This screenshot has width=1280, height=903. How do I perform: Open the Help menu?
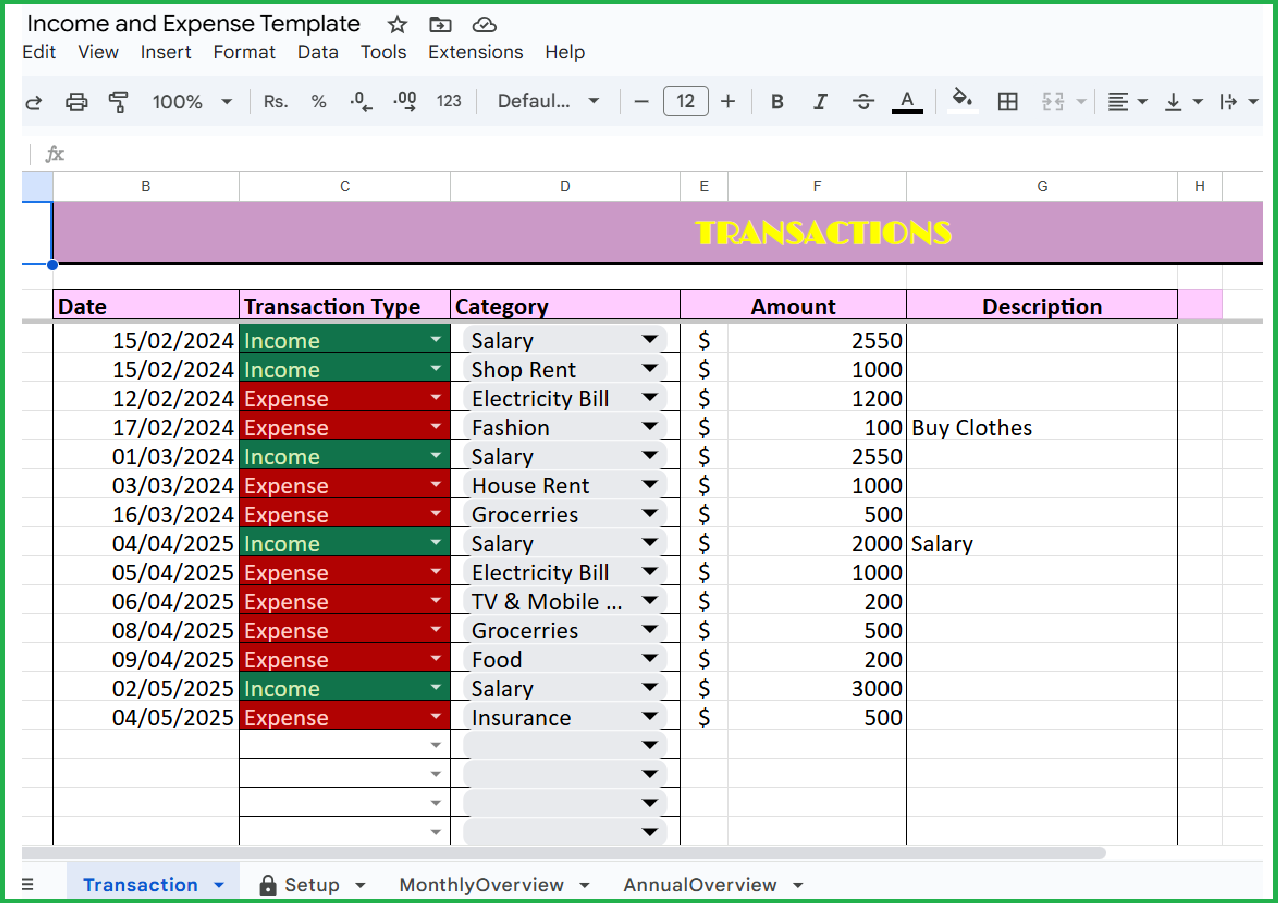pos(565,52)
